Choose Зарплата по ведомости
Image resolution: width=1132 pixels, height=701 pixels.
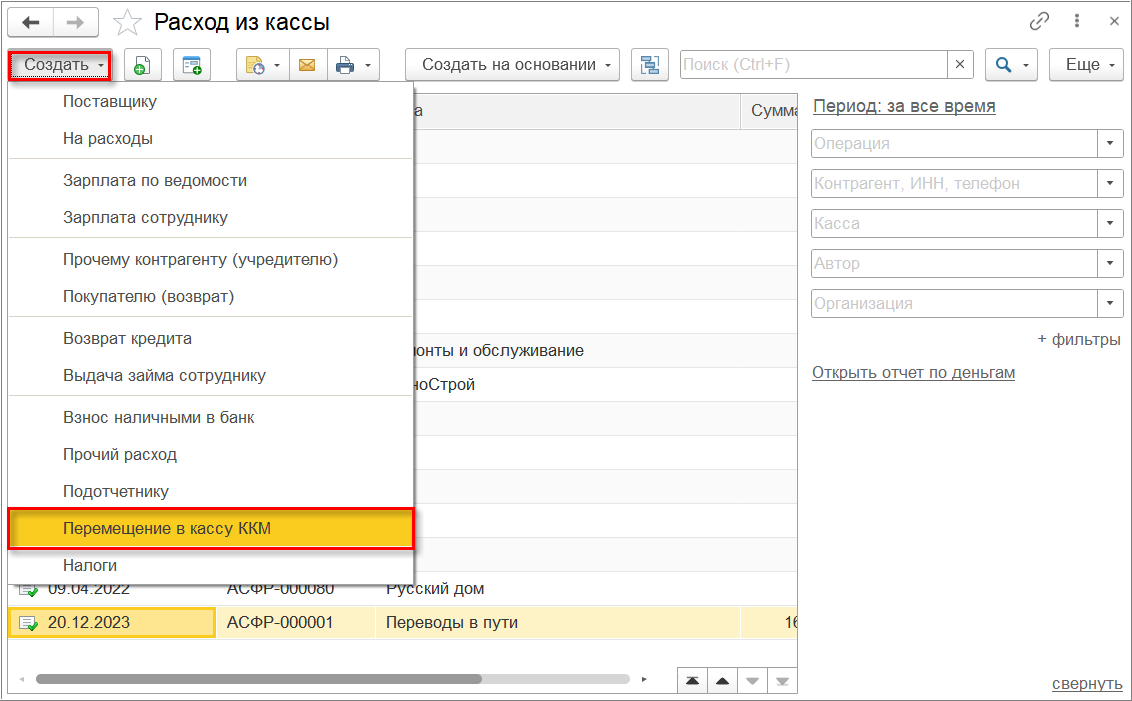[210, 180]
